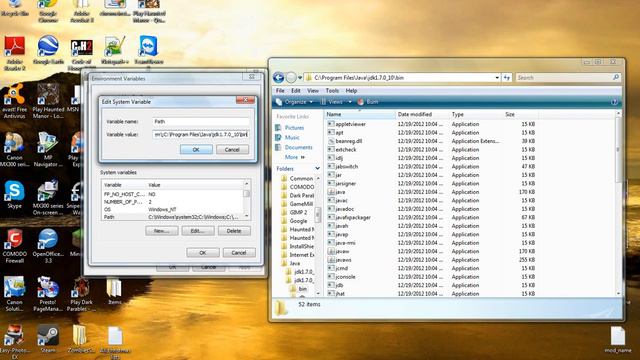Expand the address bar history dropdown
The width and height of the screenshot is (640, 360).
pos(497,78)
